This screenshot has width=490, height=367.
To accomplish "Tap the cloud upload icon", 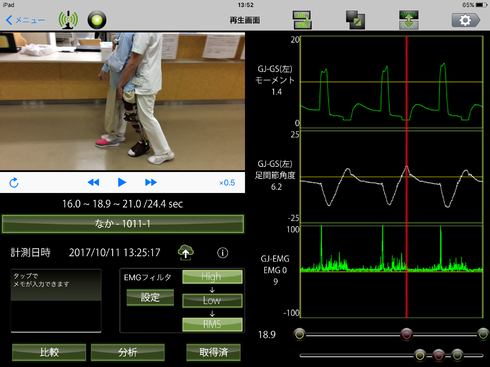I will (x=186, y=252).
